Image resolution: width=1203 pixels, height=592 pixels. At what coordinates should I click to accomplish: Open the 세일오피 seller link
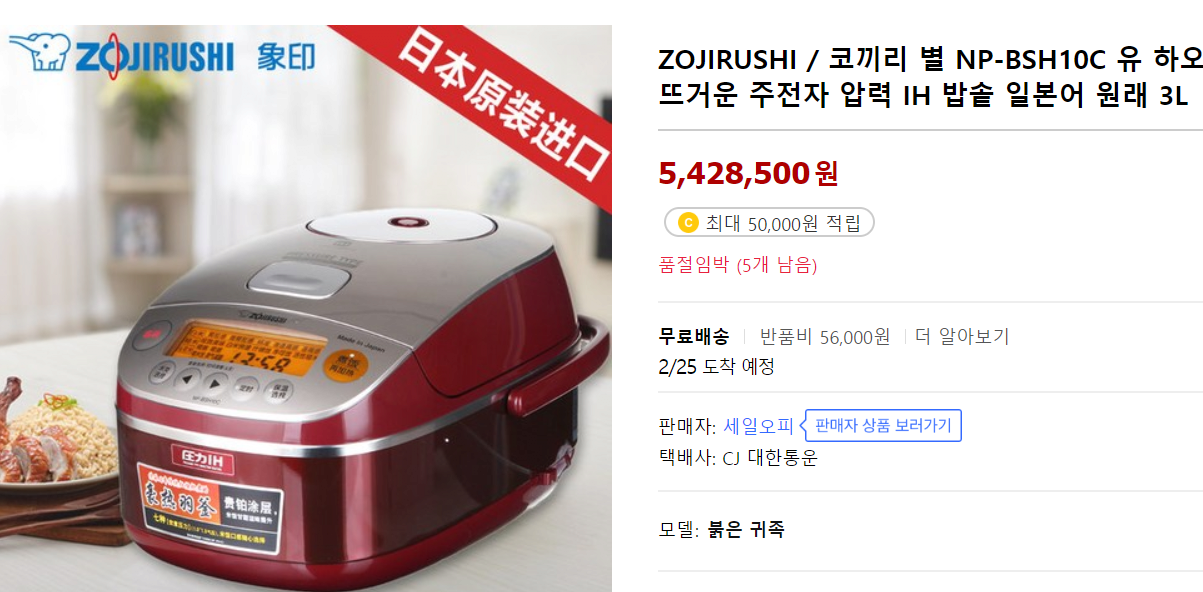point(758,426)
